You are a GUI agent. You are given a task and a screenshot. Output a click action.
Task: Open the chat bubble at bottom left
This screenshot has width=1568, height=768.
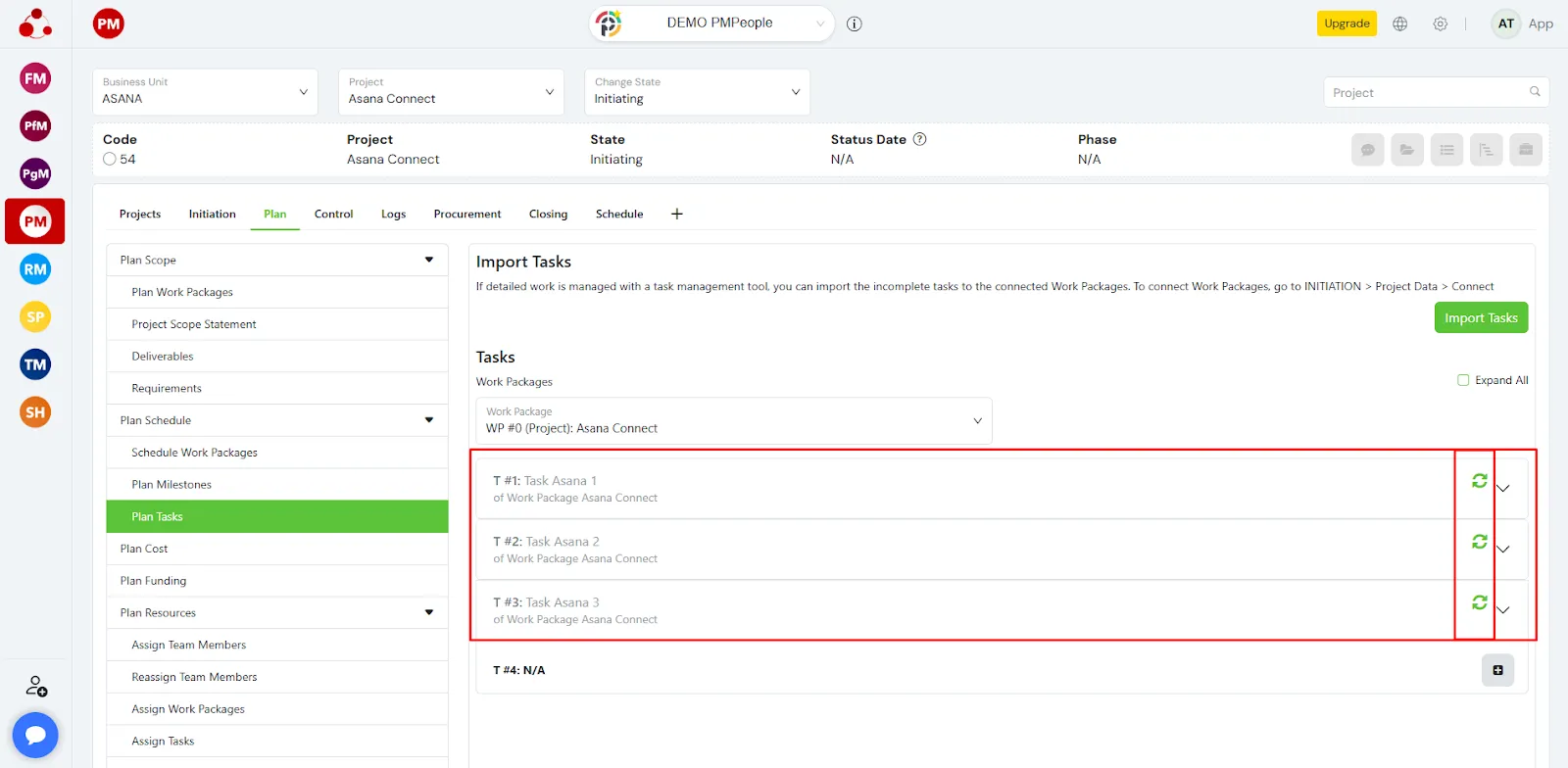point(35,735)
